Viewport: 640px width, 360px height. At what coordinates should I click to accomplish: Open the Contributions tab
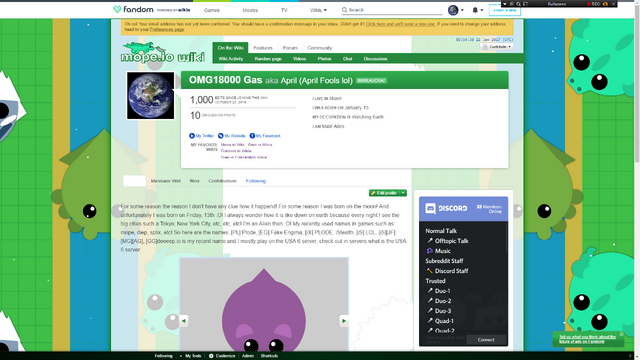(x=222, y=181)
